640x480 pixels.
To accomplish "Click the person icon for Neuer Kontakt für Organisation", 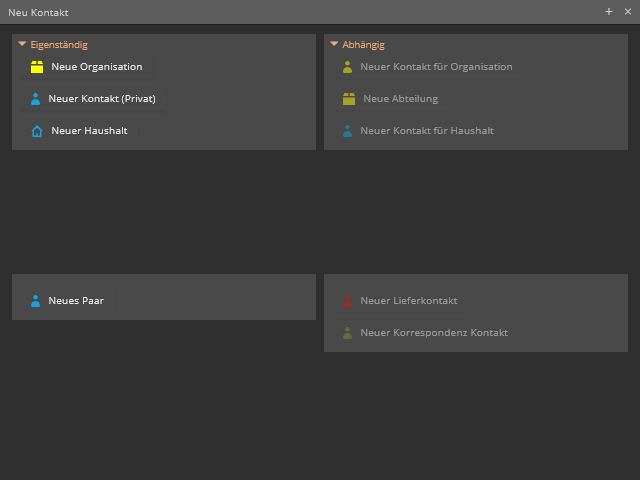I will click(x=347, y=67).
